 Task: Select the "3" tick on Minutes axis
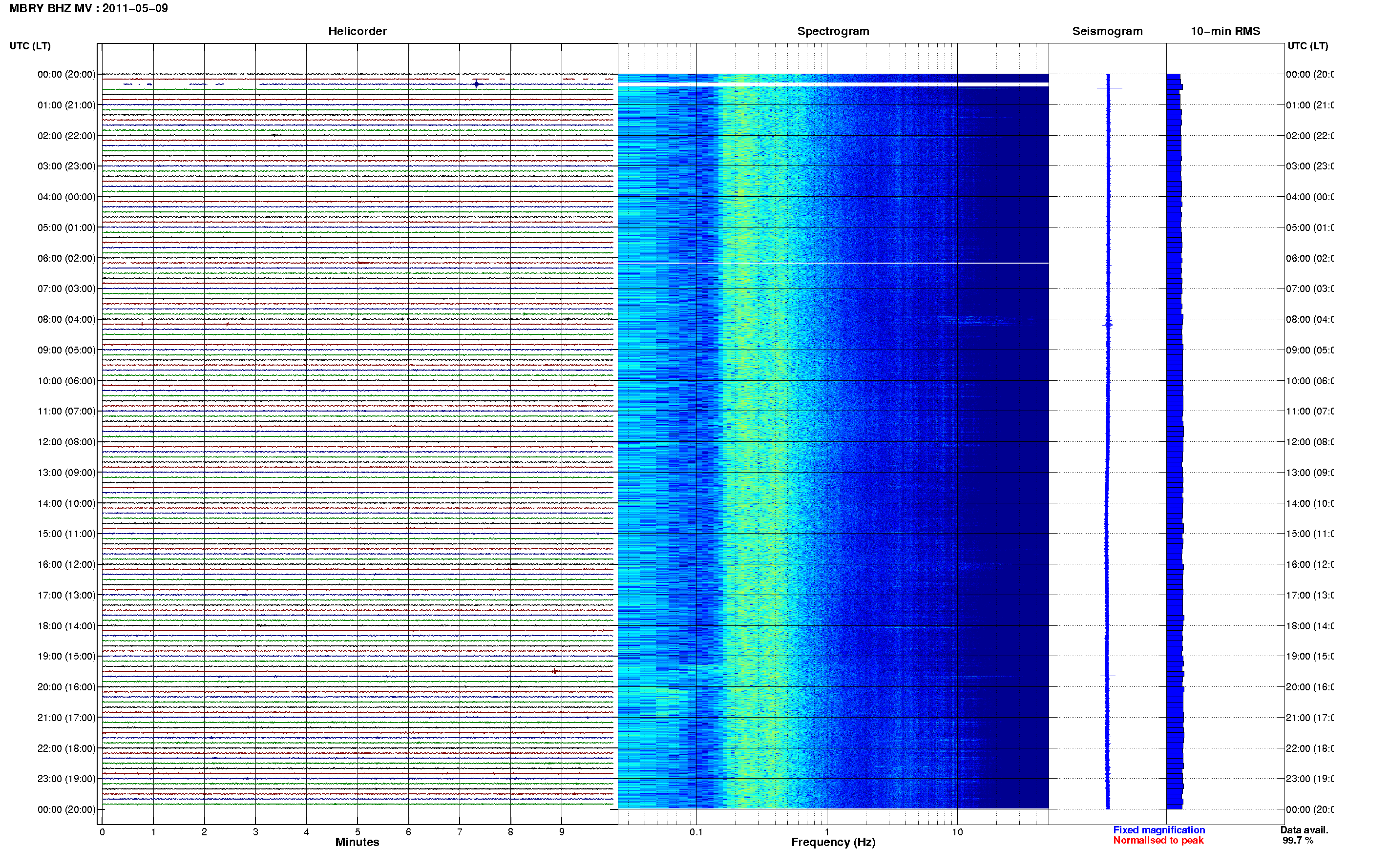click(255, 832)
